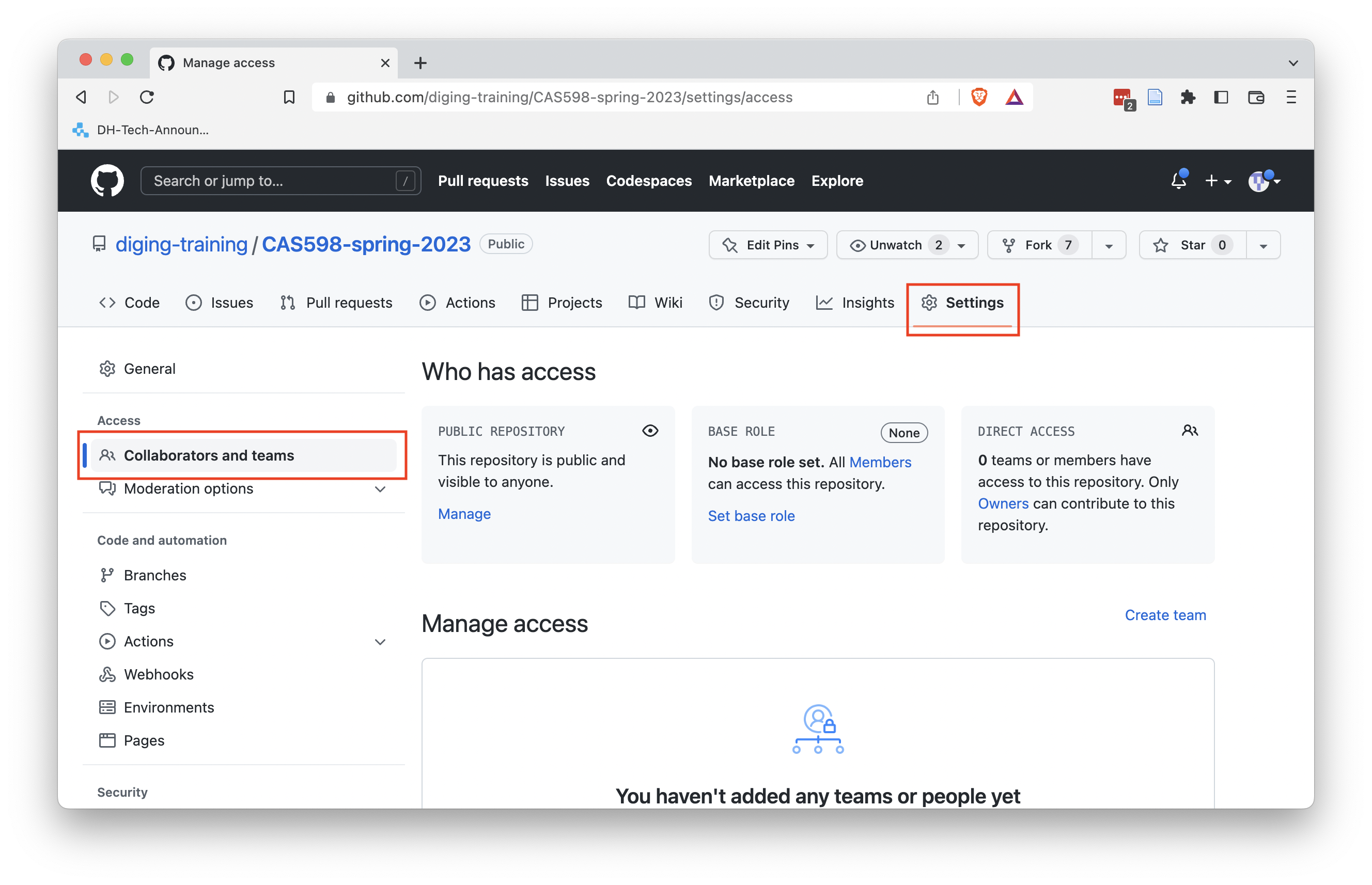Screen dimensions: 1372x885
Task: Click Manage under Public Repository
Action: pyautogui.click(x=464, y=514)
